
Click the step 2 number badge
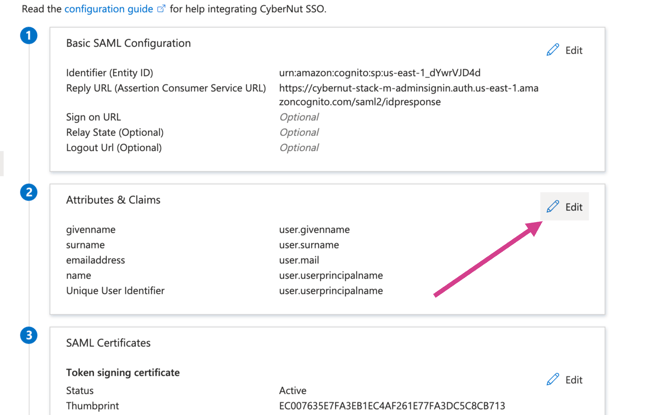[x=29, y=192]
